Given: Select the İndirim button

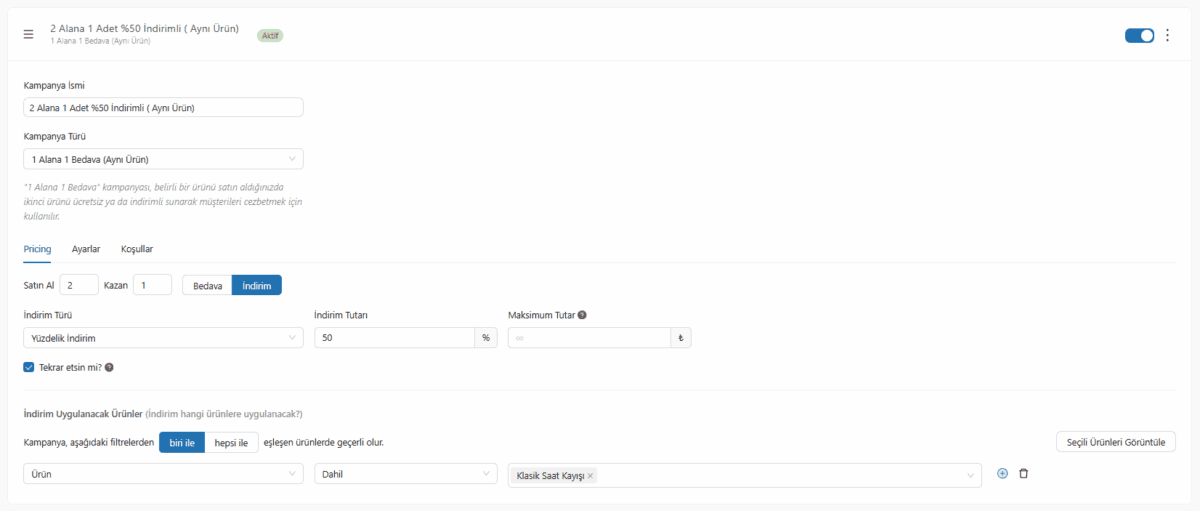Looking at the screenshot, I should (x=257, y=286).
